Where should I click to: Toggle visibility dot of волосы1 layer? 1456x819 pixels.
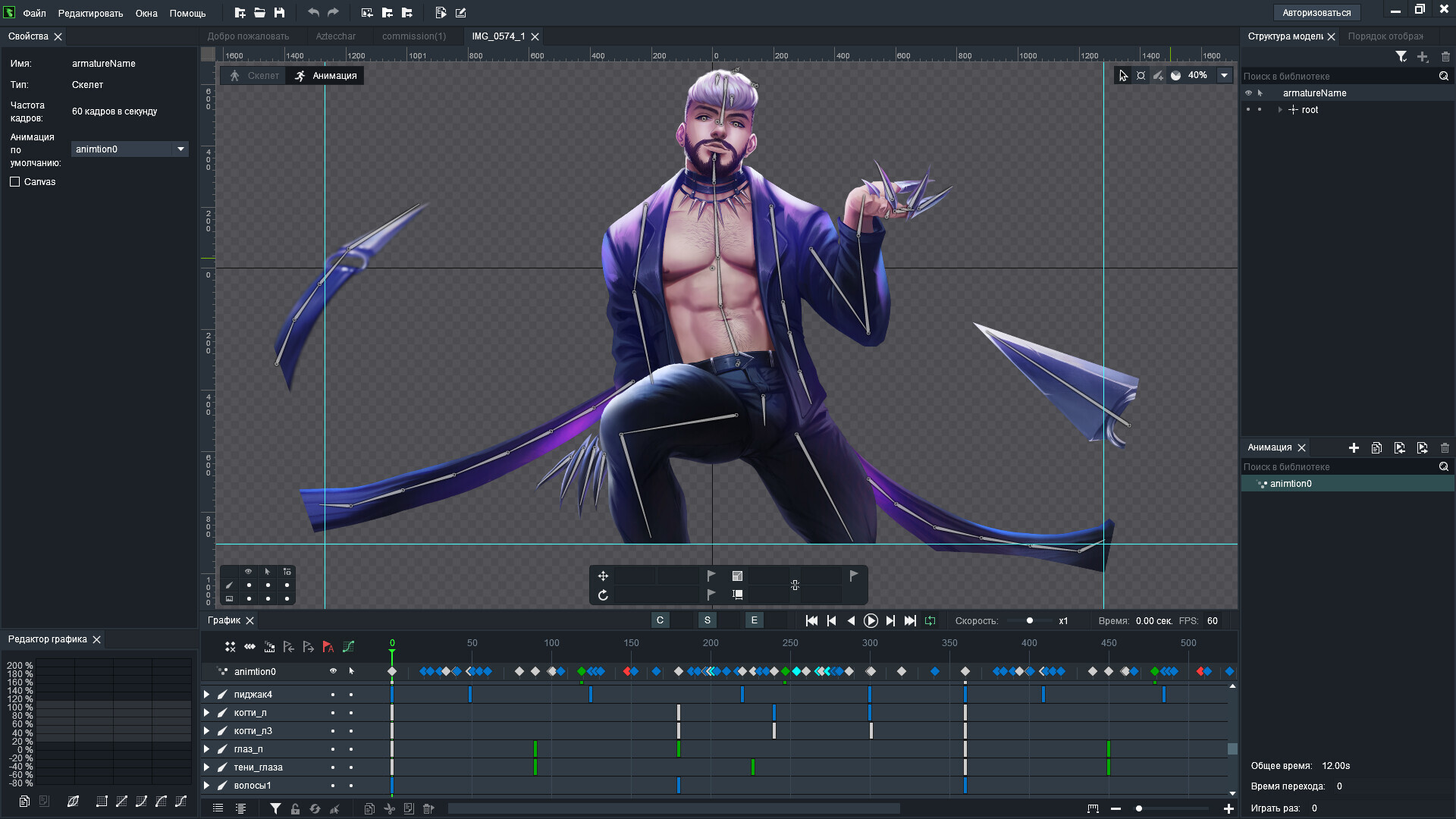[x=333, y=786]
